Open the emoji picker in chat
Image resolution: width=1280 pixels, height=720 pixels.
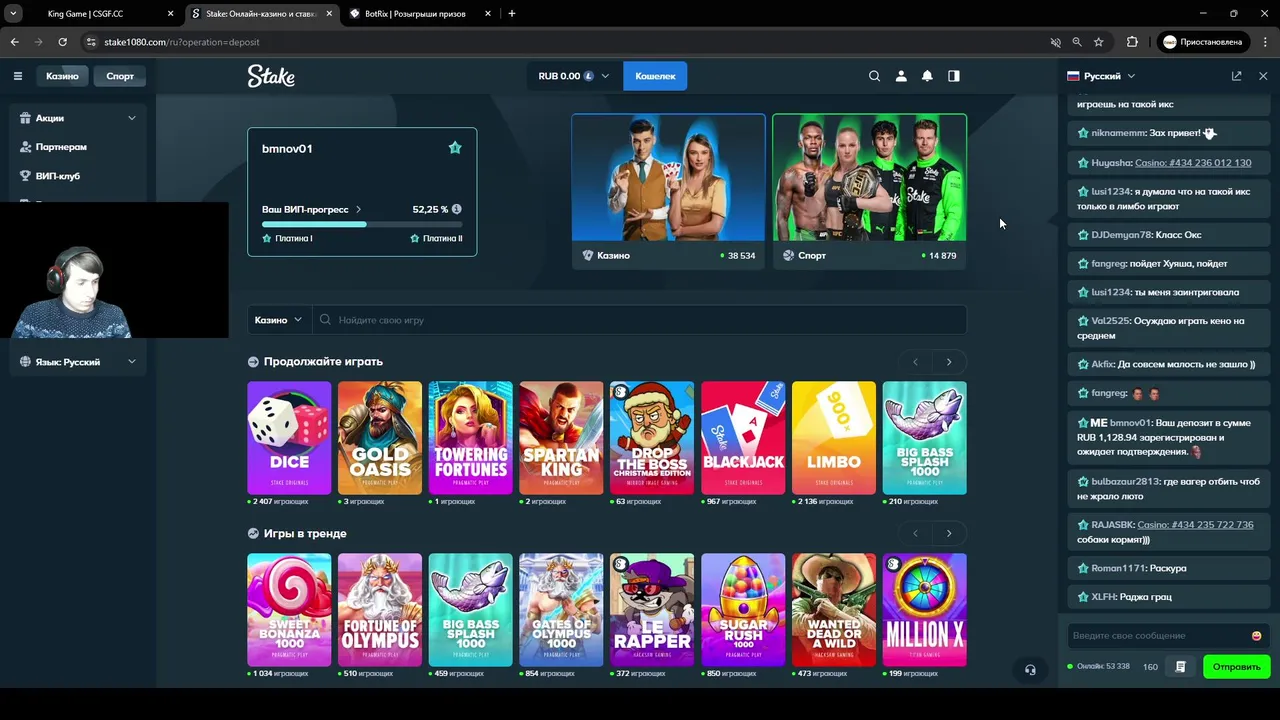click(x=1257, y=636)
